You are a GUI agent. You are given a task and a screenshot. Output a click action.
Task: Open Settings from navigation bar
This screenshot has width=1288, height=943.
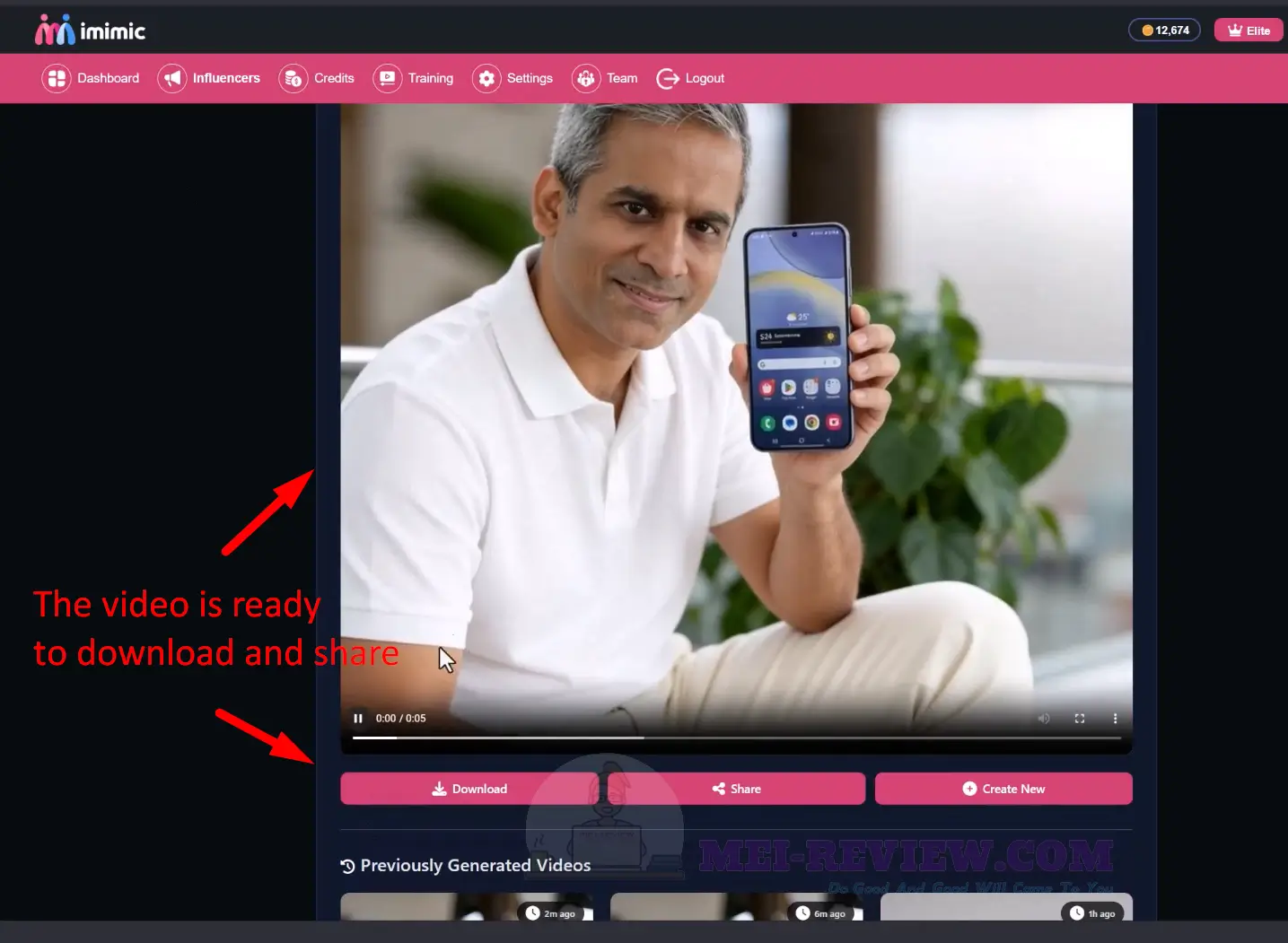pyautogui.click(x=513, y=78)
